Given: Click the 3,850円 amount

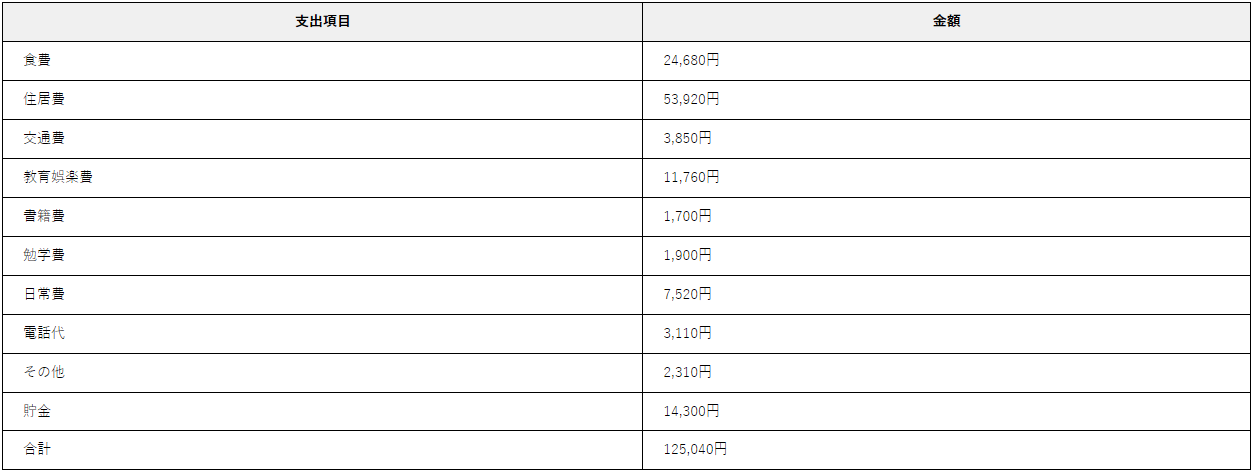Looking at the screenshot, I should tap(687, 138).
